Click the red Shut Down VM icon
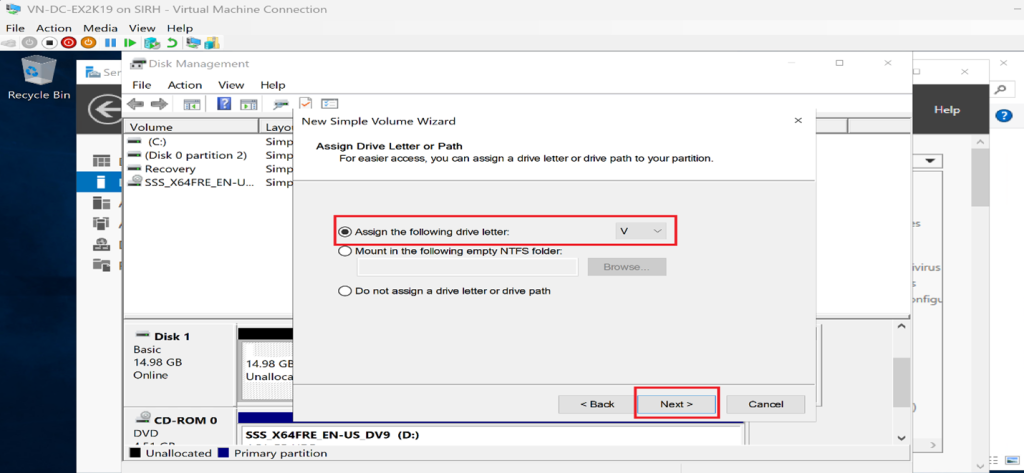 [68, 43]
